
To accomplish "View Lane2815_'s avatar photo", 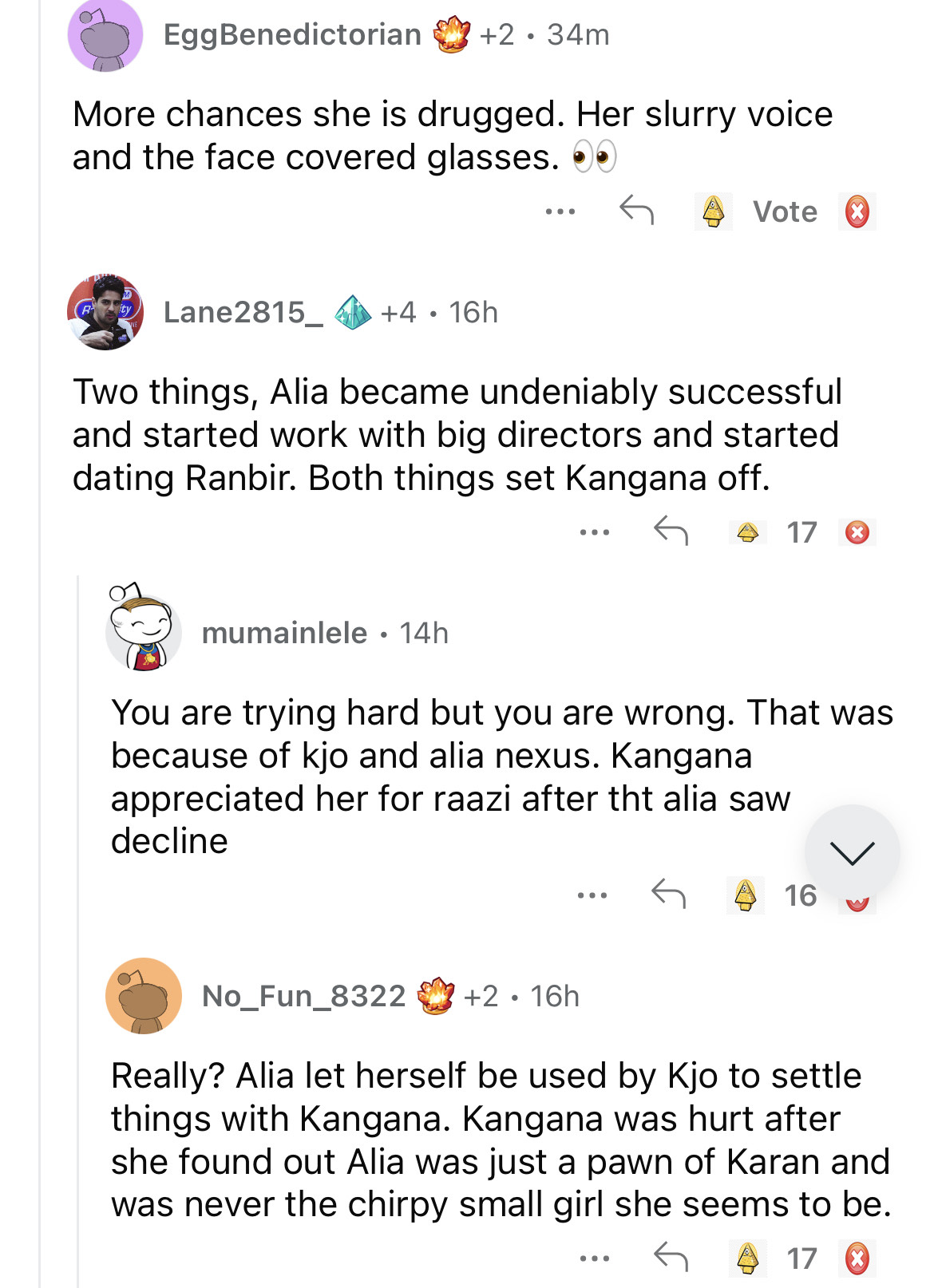I will (105, 312).
